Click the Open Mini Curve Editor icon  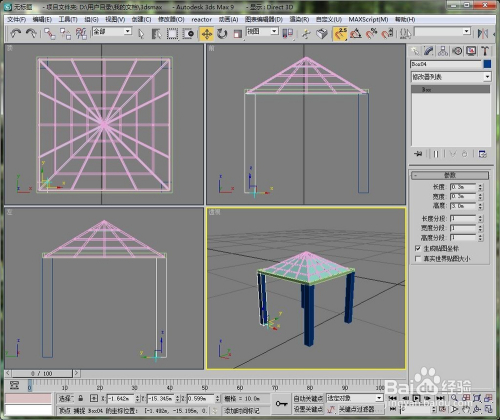14,385
